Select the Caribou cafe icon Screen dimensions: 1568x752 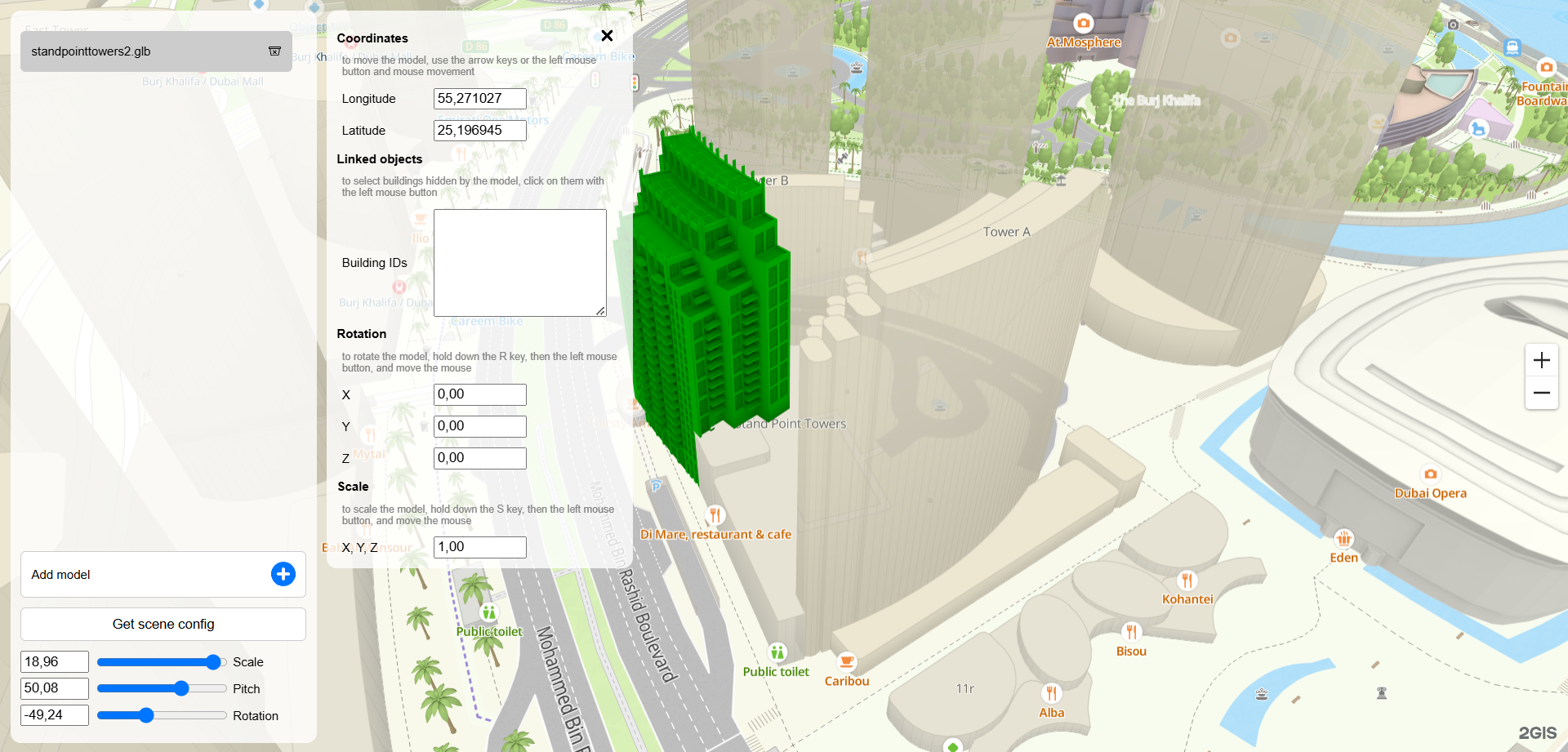click(847, 661)
